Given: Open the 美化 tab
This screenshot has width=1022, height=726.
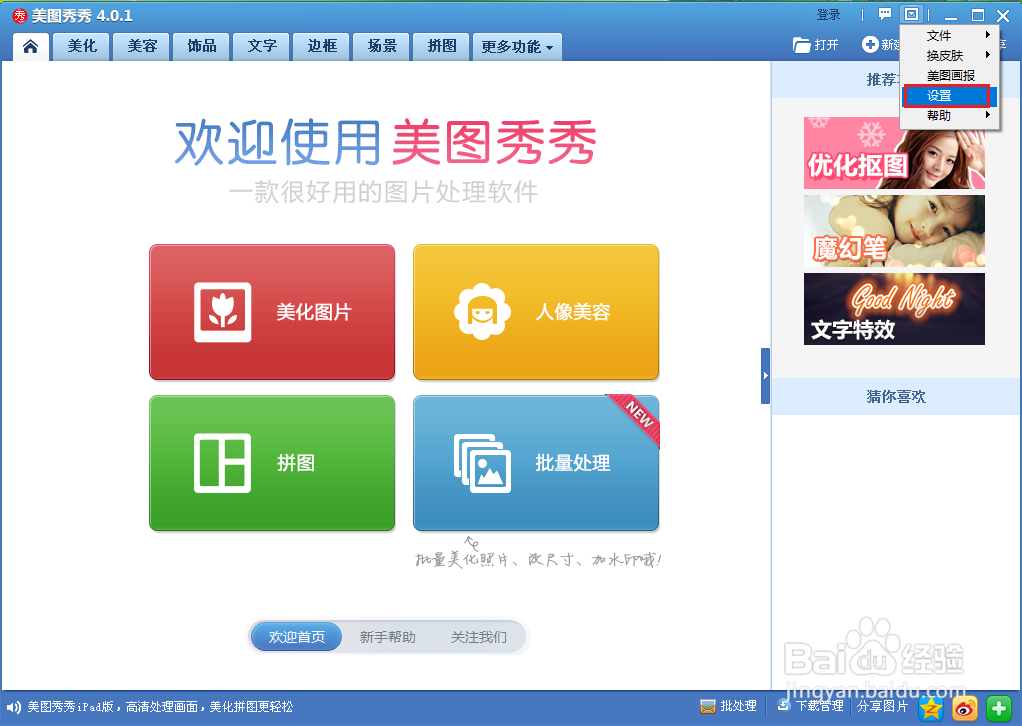Looking at the screenshot, I should point(82,47).
